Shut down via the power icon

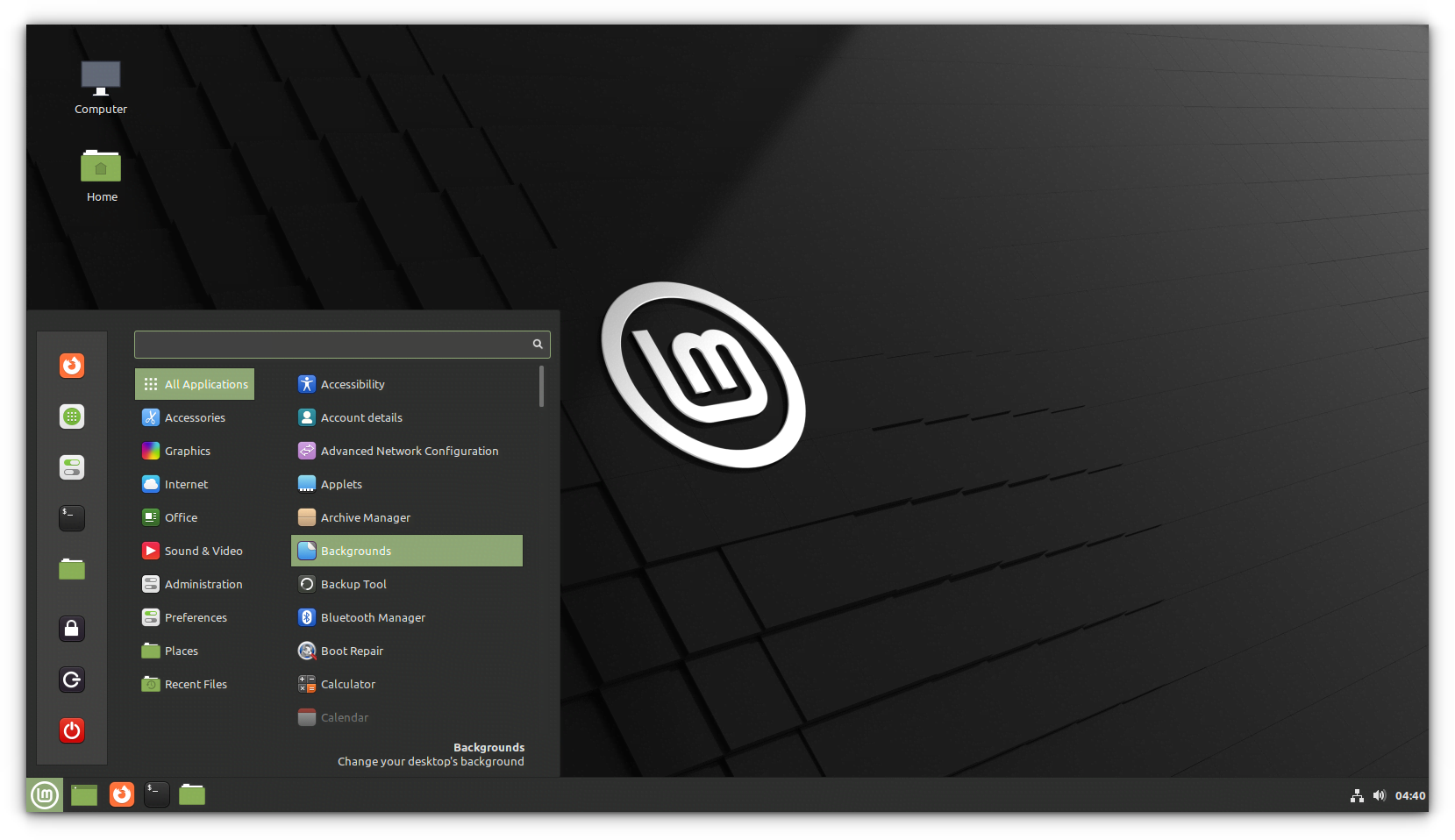tap(71, 730)
